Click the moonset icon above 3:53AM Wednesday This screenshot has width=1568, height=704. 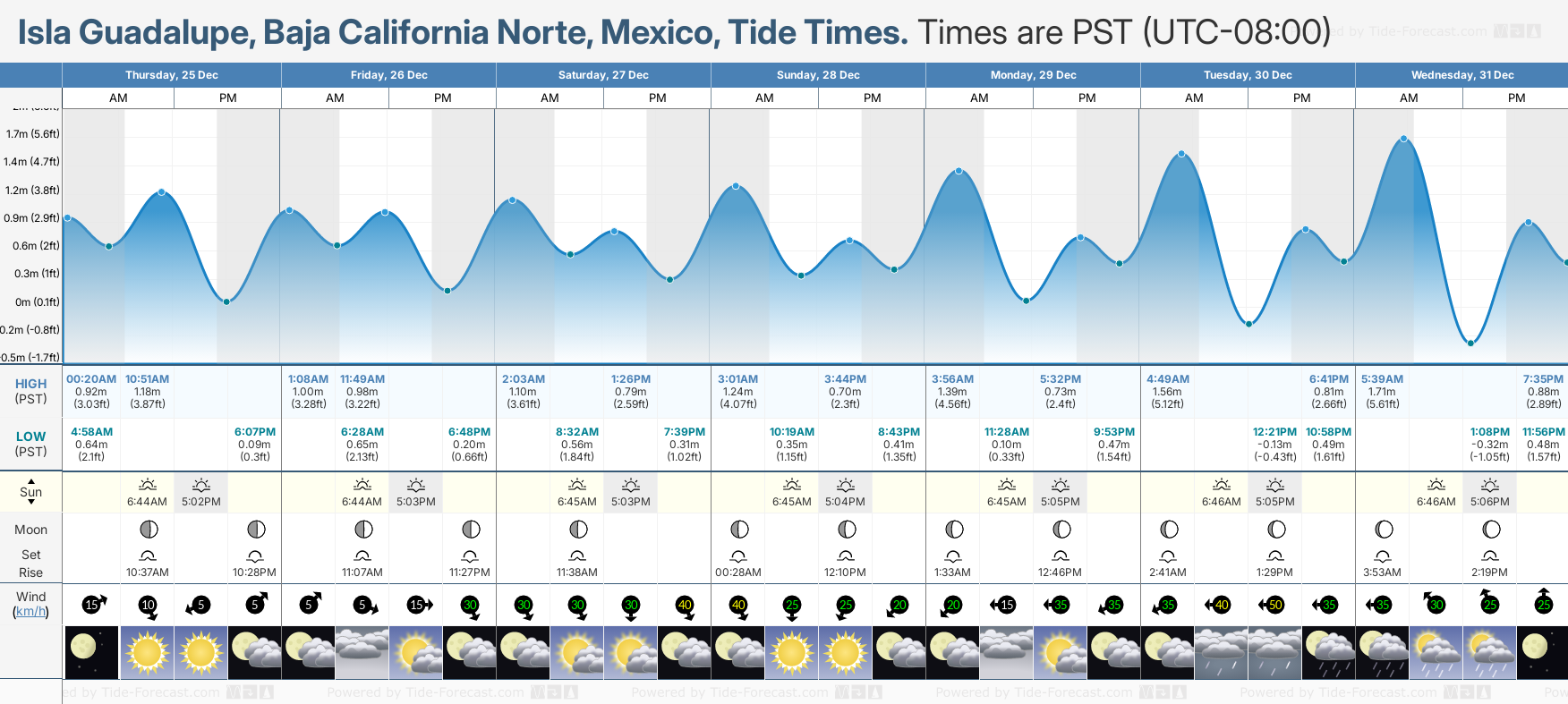(1383, 556)
